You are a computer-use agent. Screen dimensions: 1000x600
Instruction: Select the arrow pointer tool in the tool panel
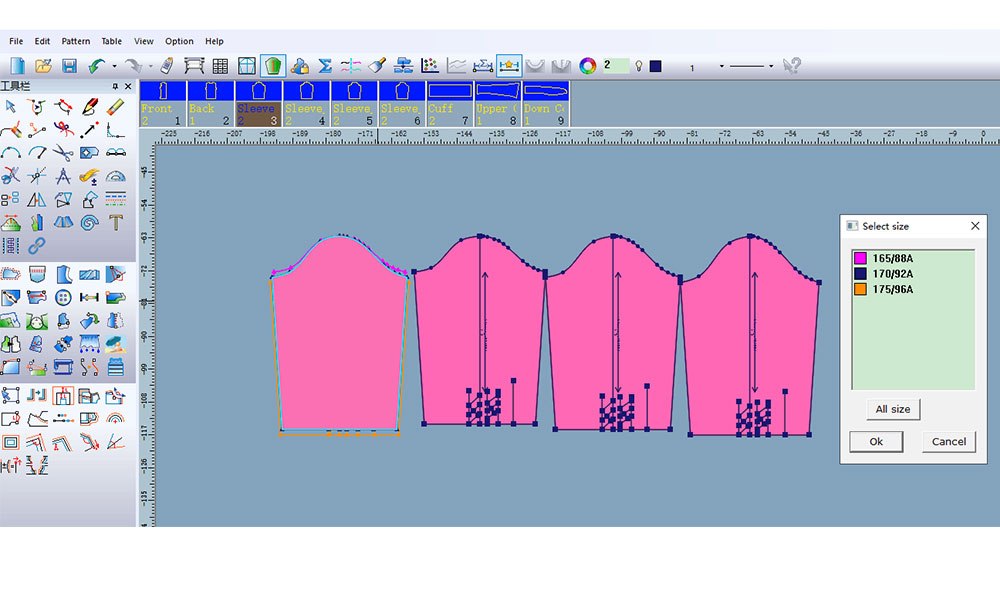click(10, 107)
